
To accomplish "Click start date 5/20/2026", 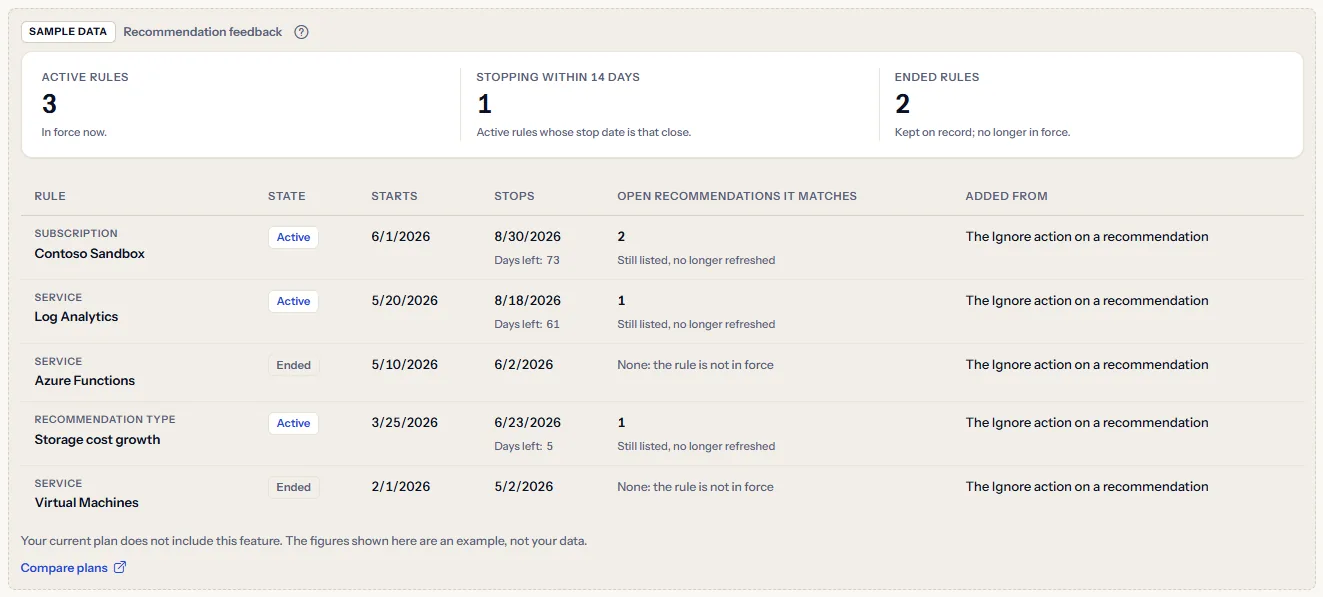I will click(405, 301).
